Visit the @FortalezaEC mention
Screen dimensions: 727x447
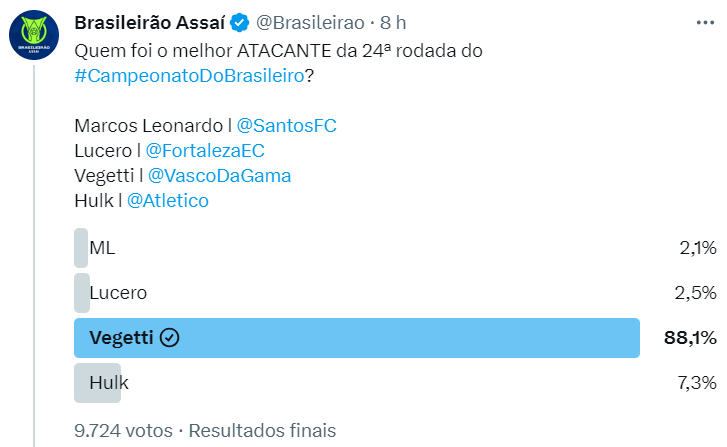point(205,151)
